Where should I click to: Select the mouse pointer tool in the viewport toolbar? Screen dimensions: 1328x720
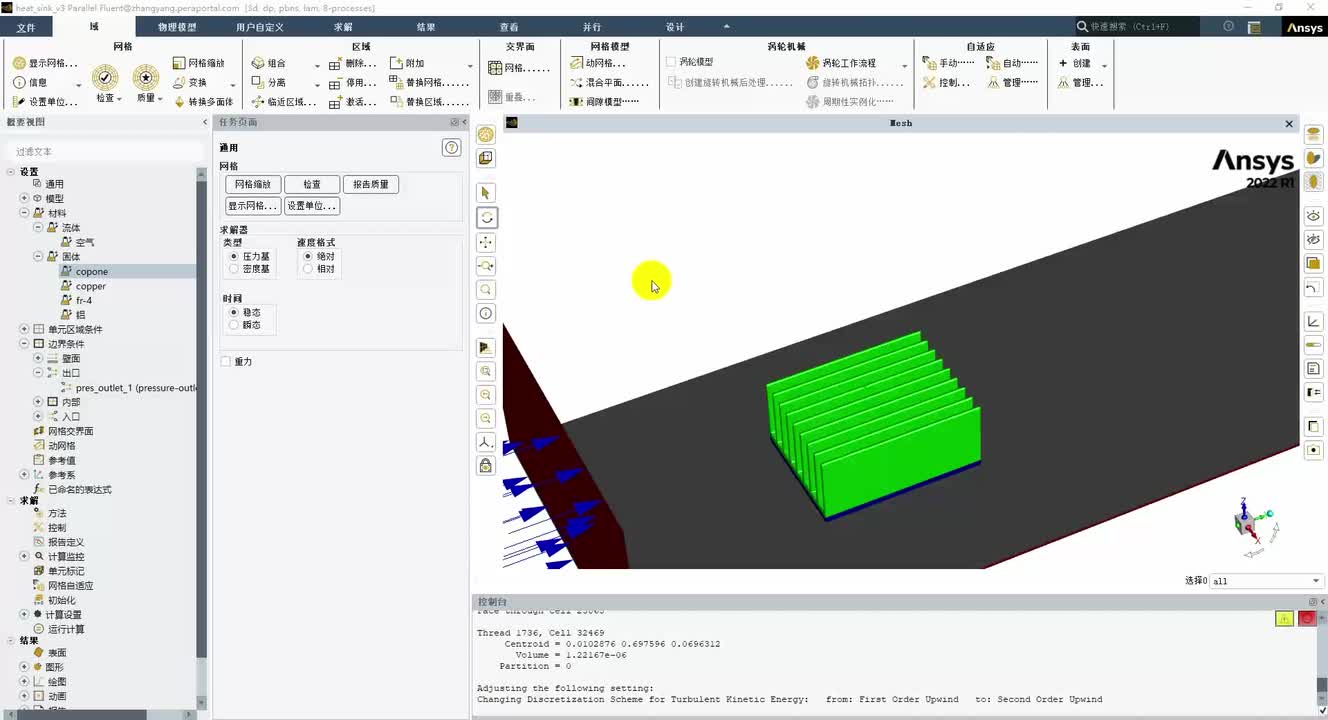[x=486, y=193]
